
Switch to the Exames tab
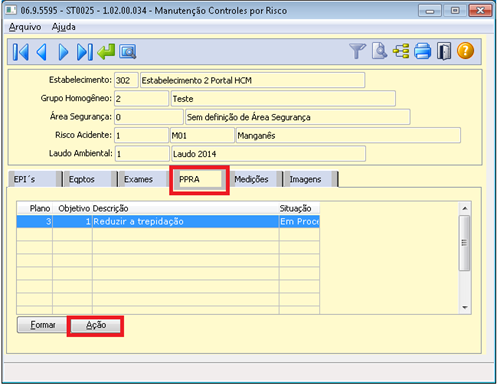[x=145, y=179]
